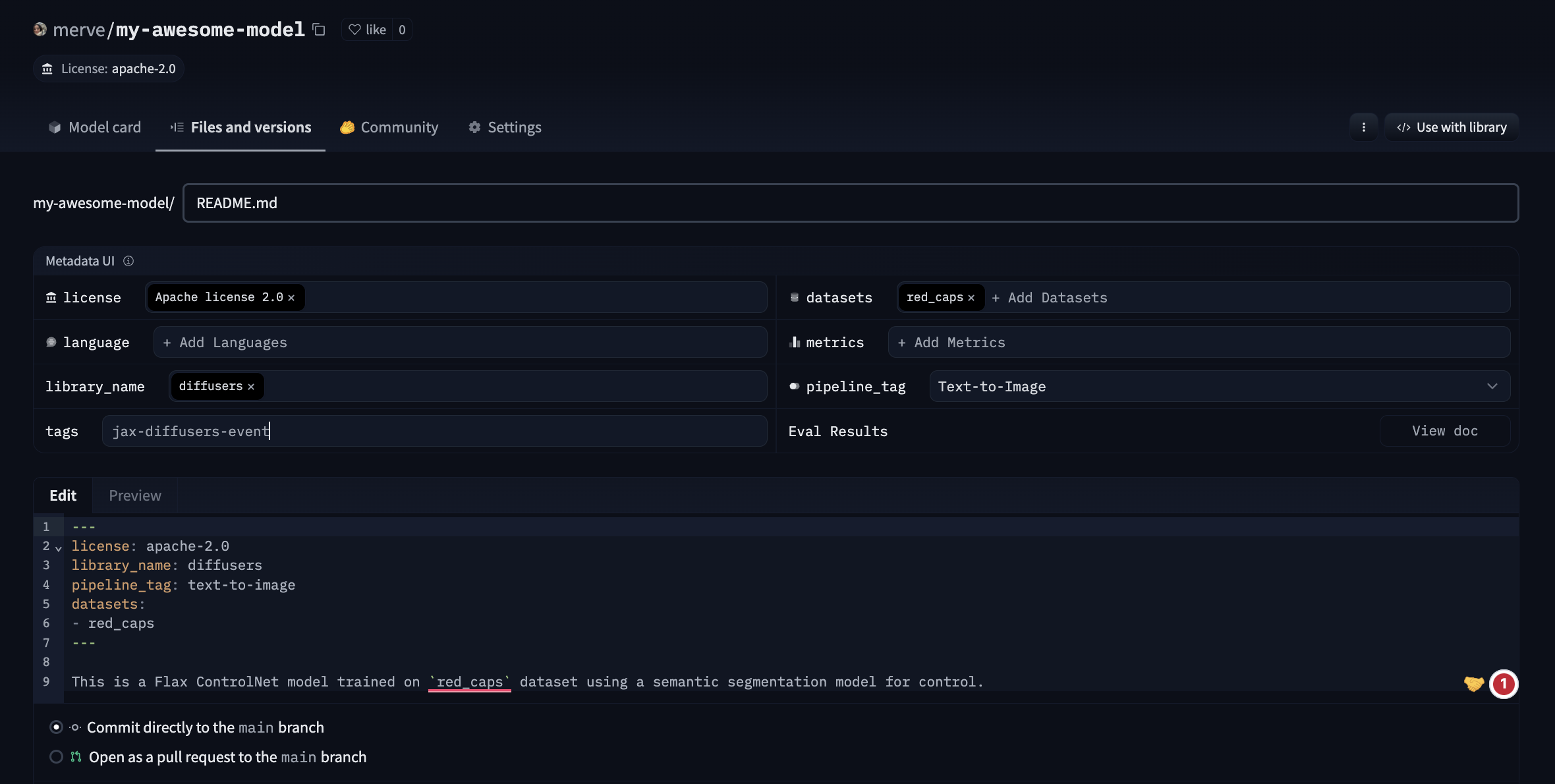Copy model name with the copy icon

[x=319, y=30]
